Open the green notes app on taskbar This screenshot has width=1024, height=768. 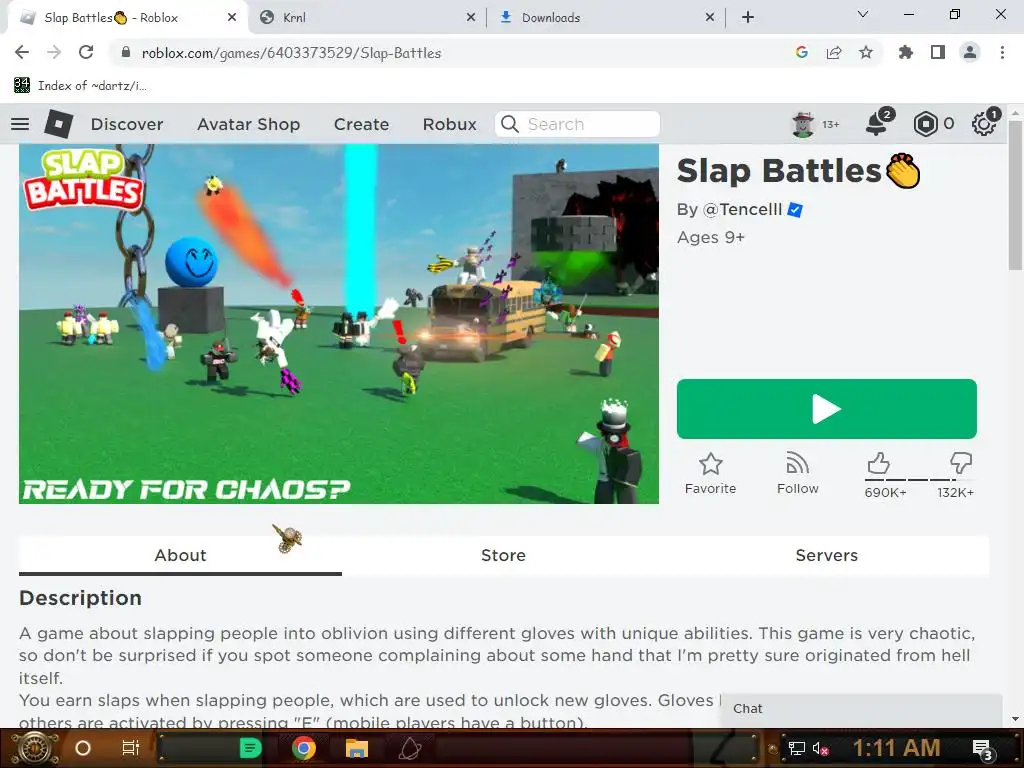click(x=250, y=748)
